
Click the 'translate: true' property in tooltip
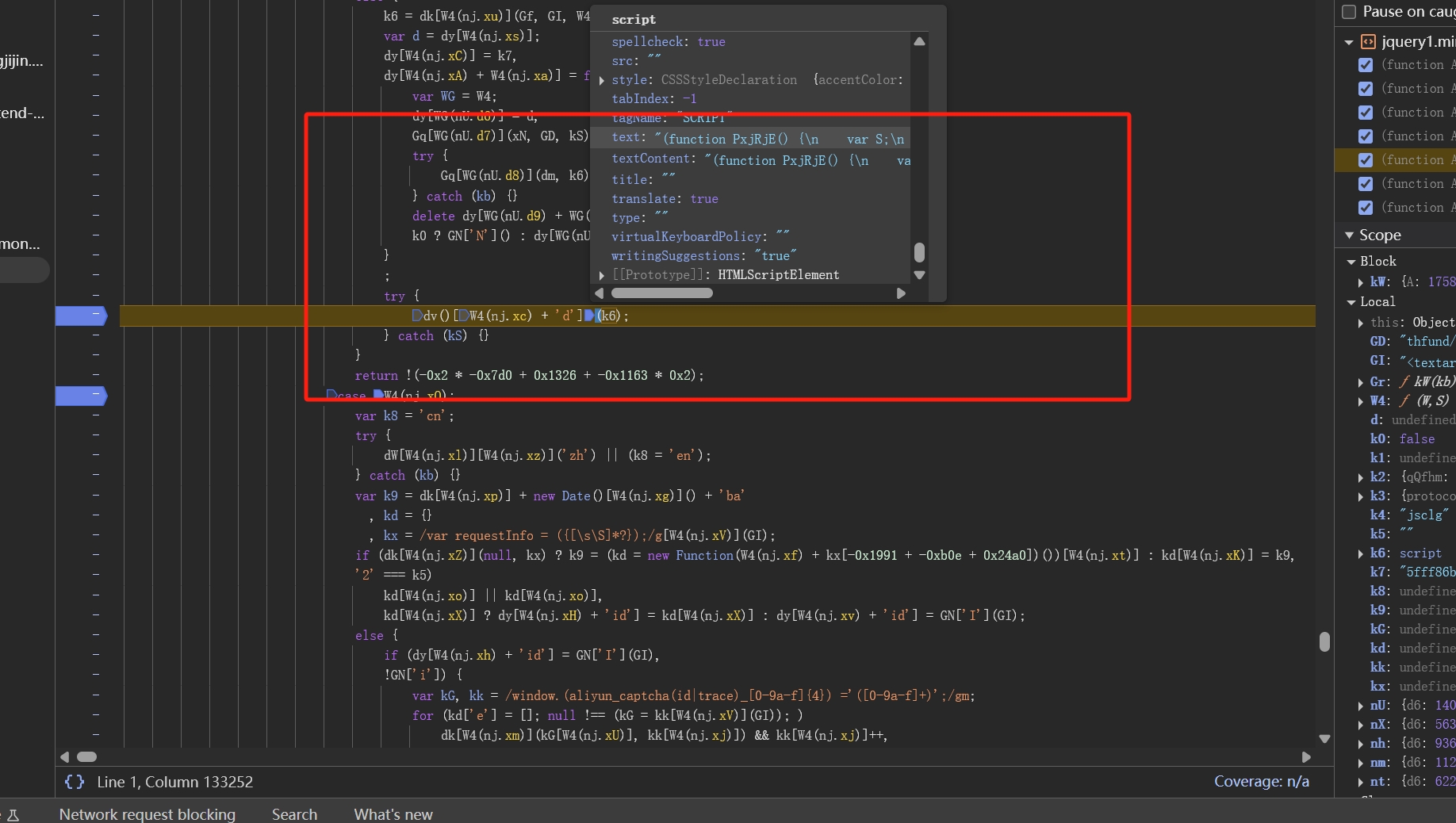[665, 199]
